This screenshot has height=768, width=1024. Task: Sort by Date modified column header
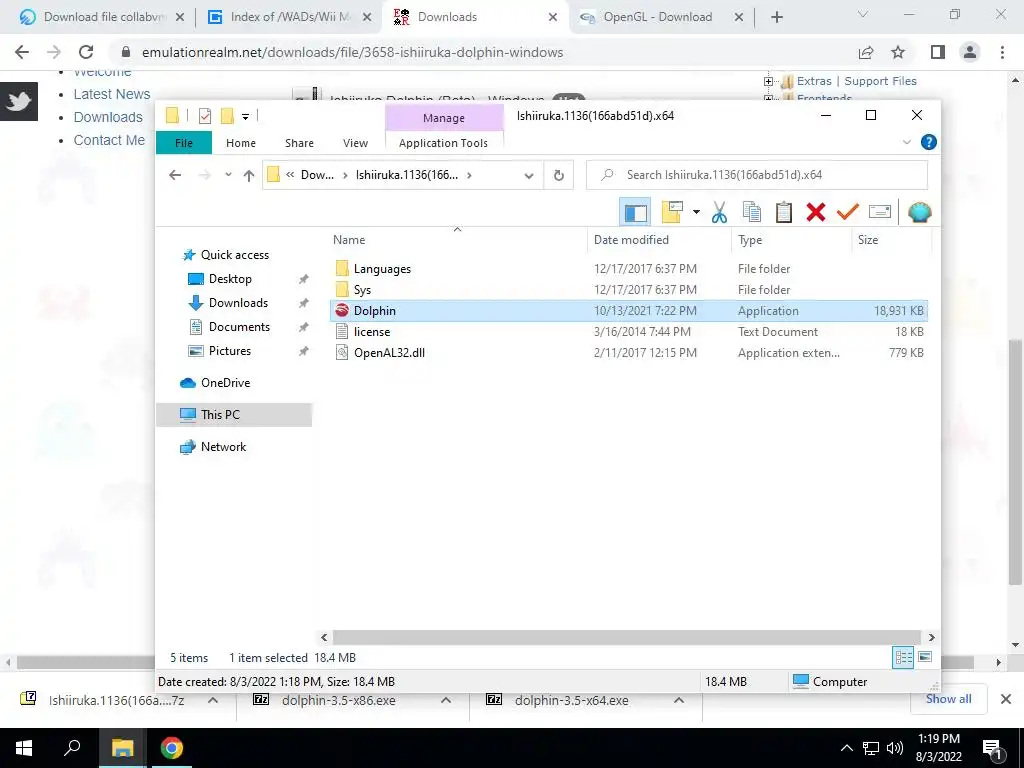pyautogui.click(x=660, y=240)
